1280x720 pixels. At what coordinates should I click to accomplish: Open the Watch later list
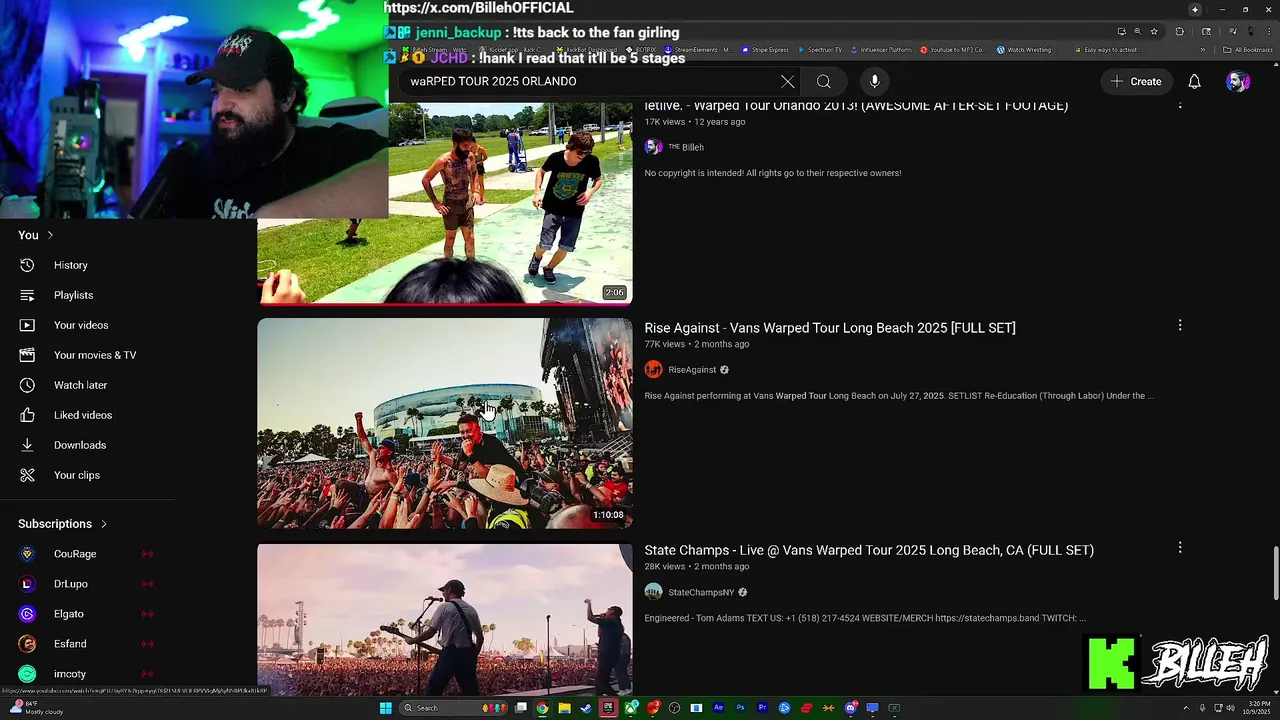point(80,385)
